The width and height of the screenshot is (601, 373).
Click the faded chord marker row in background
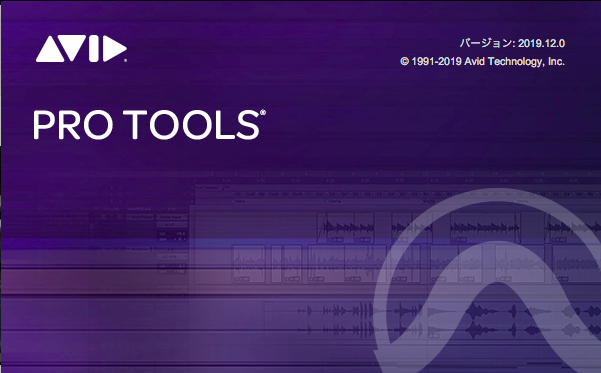pyautogui.click(x=397, y=194)
